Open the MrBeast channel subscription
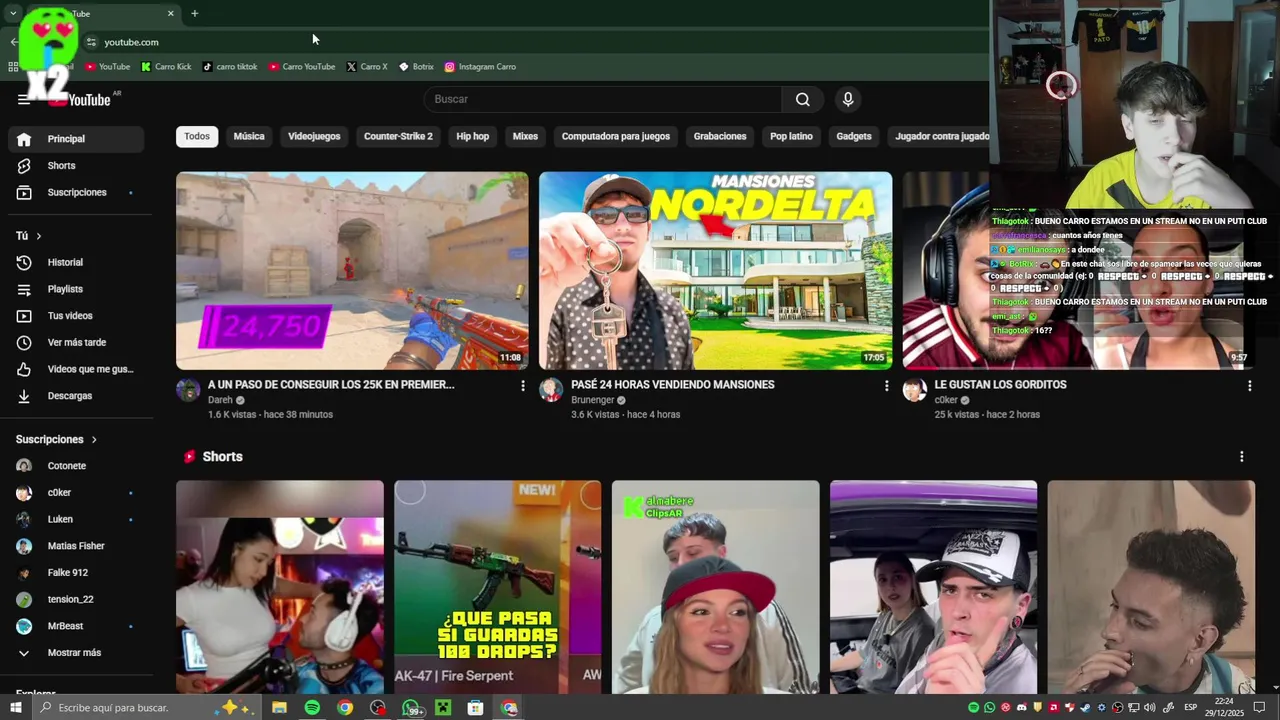1280x720 pixels. (x=76, y=626)
